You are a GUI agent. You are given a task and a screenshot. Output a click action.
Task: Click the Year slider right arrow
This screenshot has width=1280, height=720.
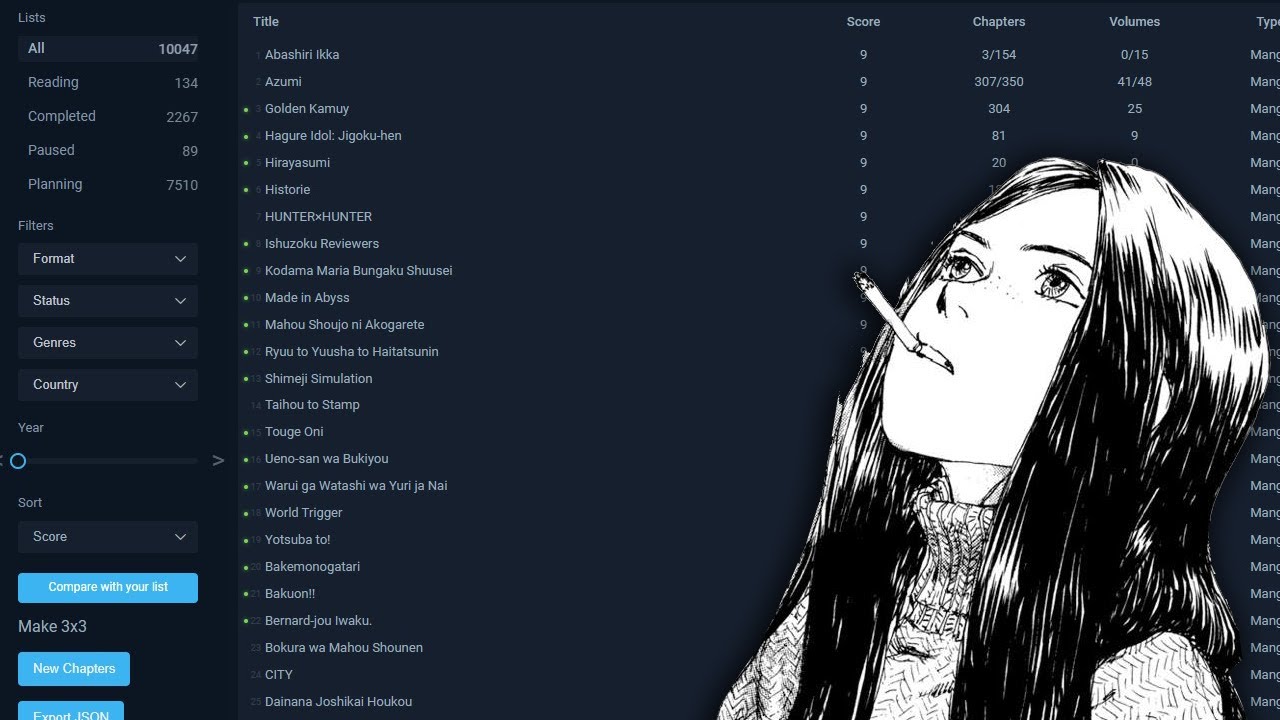pyautogui.click(x=218, y=461)
